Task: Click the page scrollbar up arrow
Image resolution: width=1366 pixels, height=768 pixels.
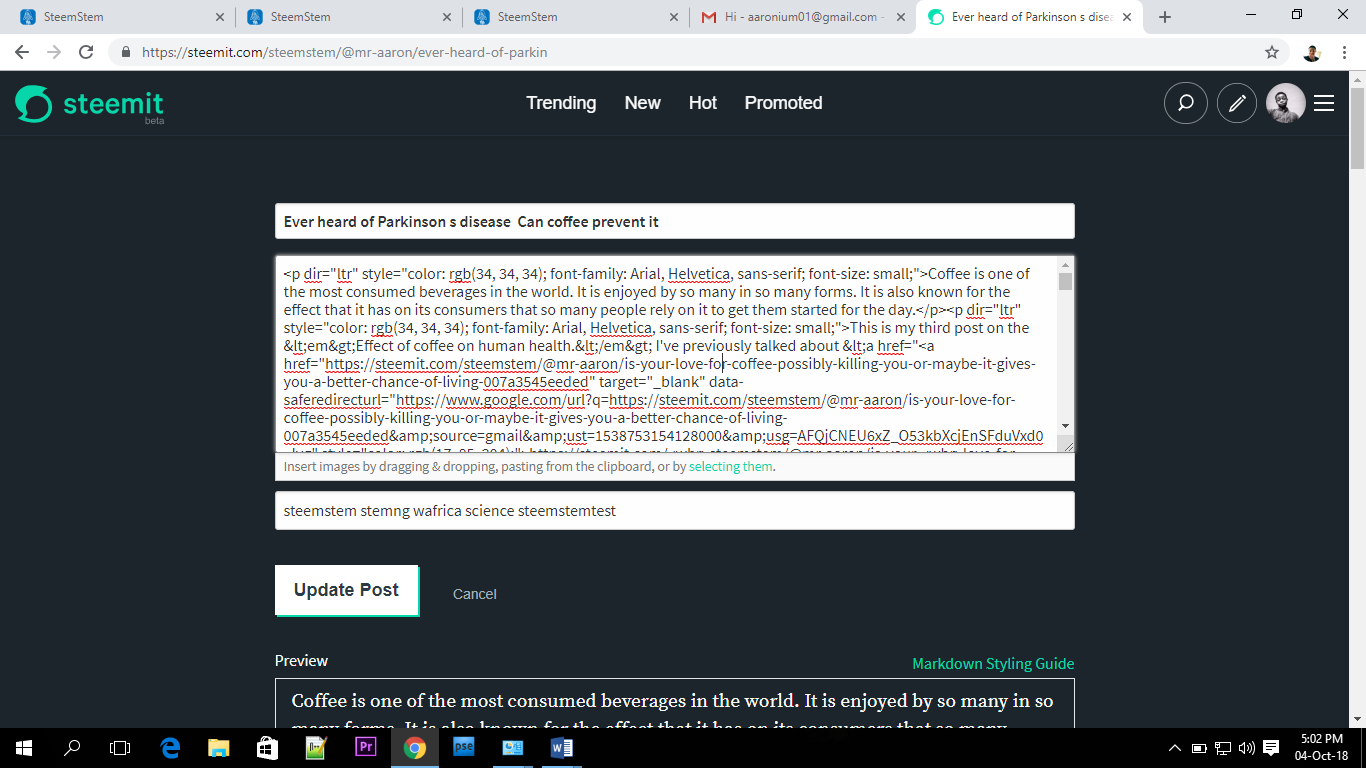Action: [x=1357, y=79]
